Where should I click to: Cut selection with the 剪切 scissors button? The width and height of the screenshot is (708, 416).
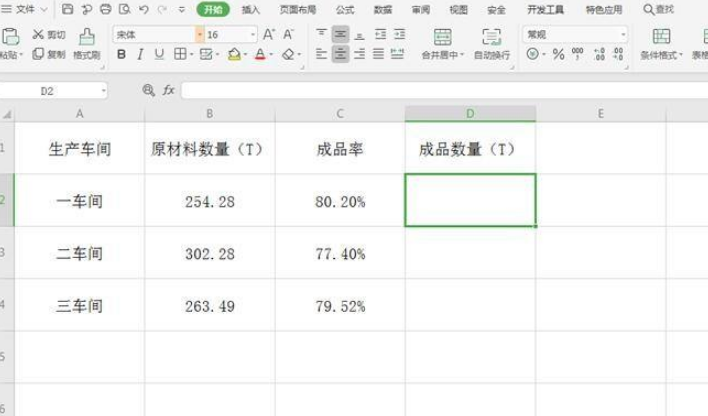click(49, 34)
